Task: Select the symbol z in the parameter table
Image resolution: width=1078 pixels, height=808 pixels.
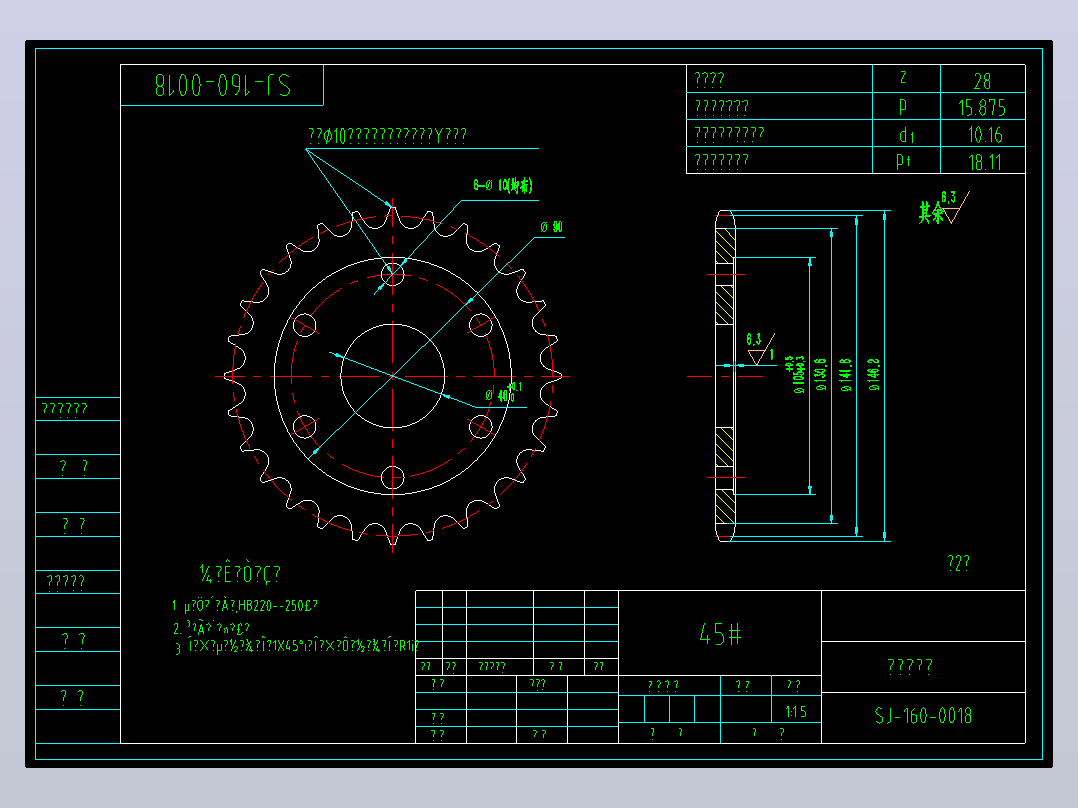Action: 903,78
